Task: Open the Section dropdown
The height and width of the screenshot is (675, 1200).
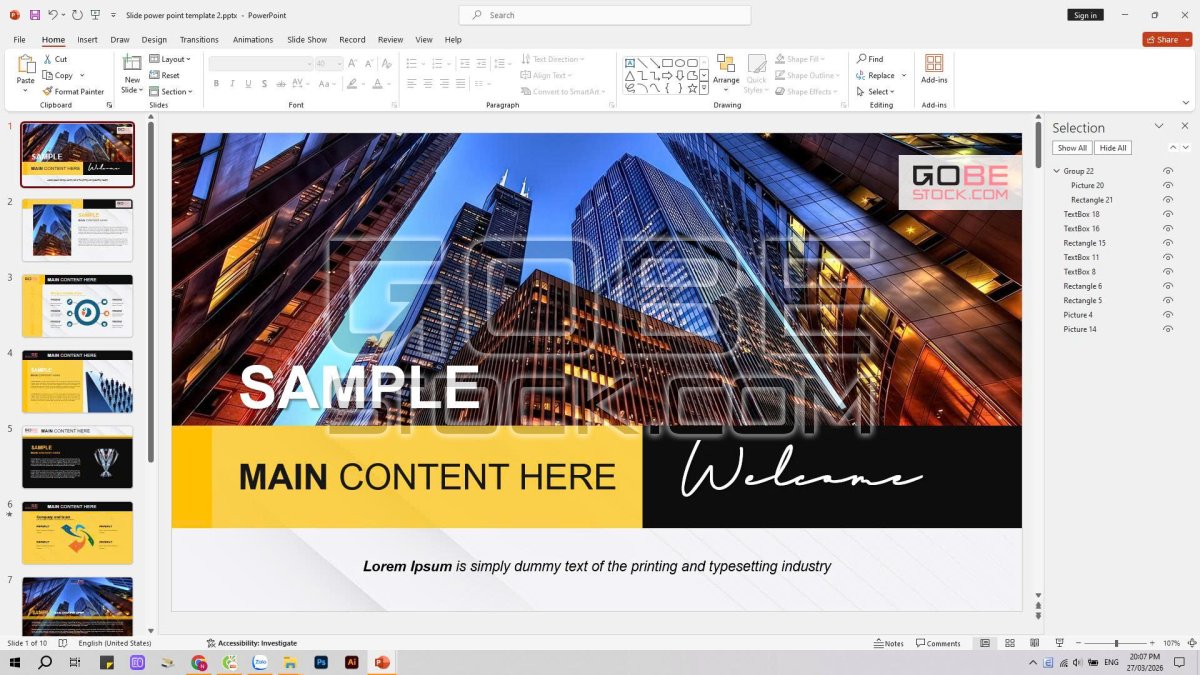Action: 171,91
